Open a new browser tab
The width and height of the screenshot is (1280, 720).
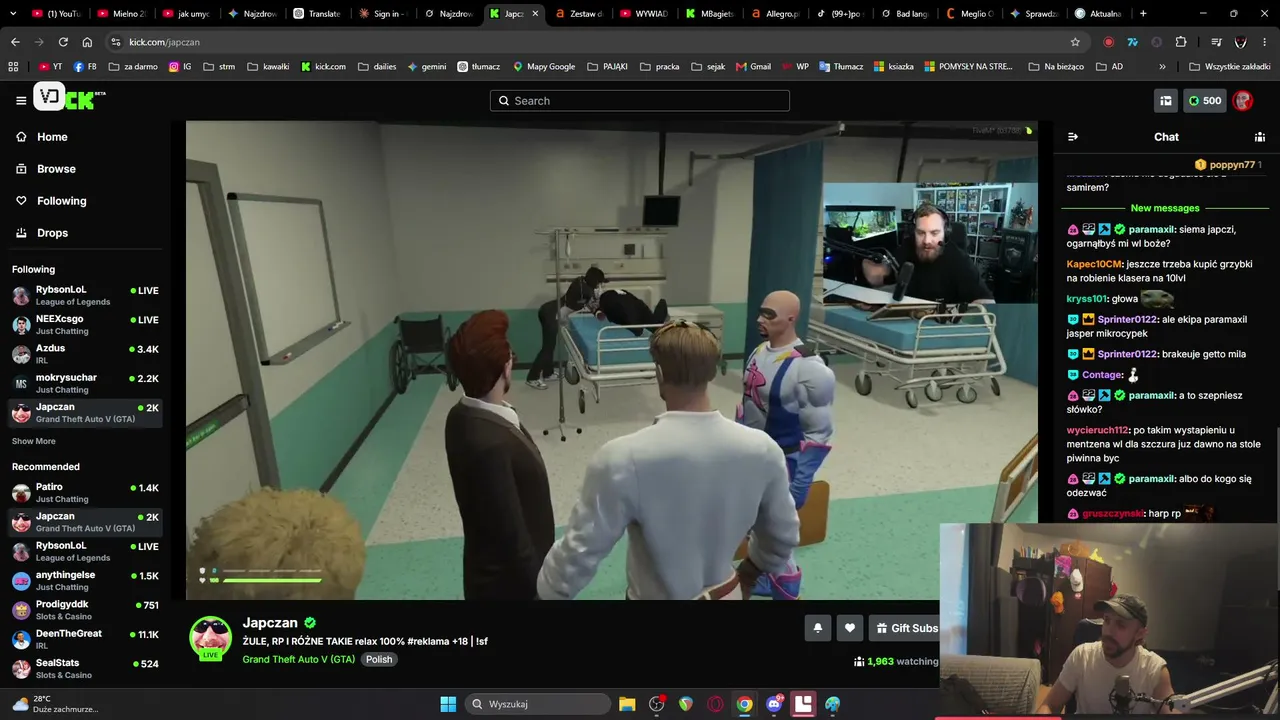(x=1143, y=14)
